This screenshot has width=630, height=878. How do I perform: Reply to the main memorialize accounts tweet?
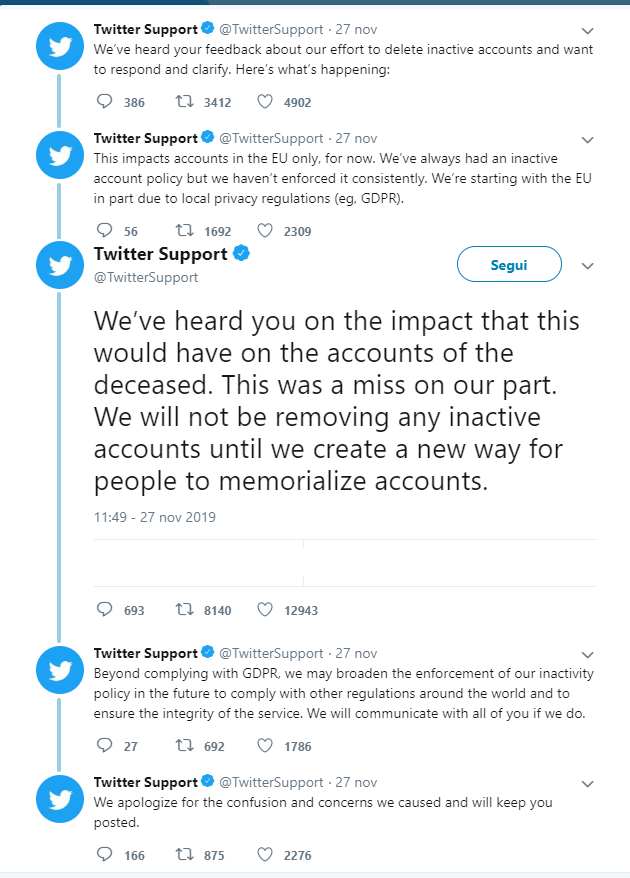pyautogui.click(x=105, y=609)
